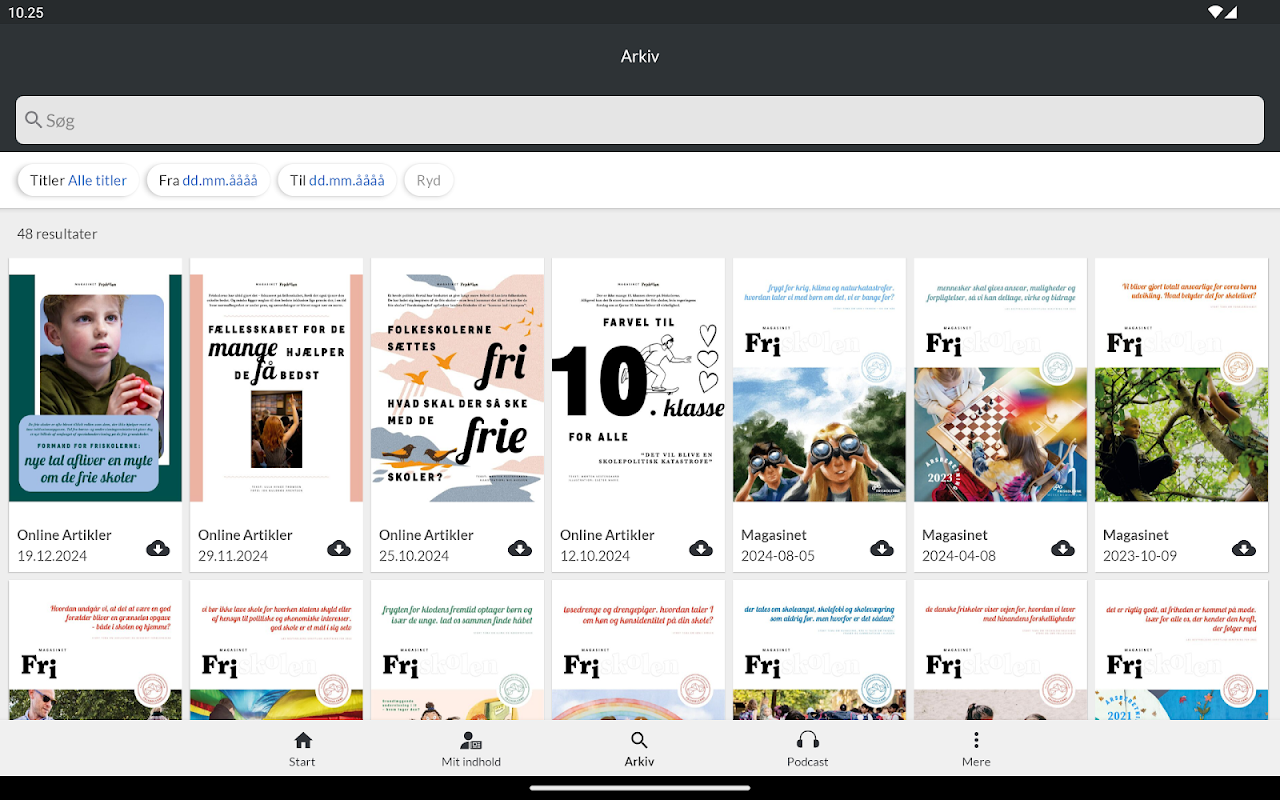Open the Magasinet cover with binoculars children

pyautogui.click(x=820, y=388)
